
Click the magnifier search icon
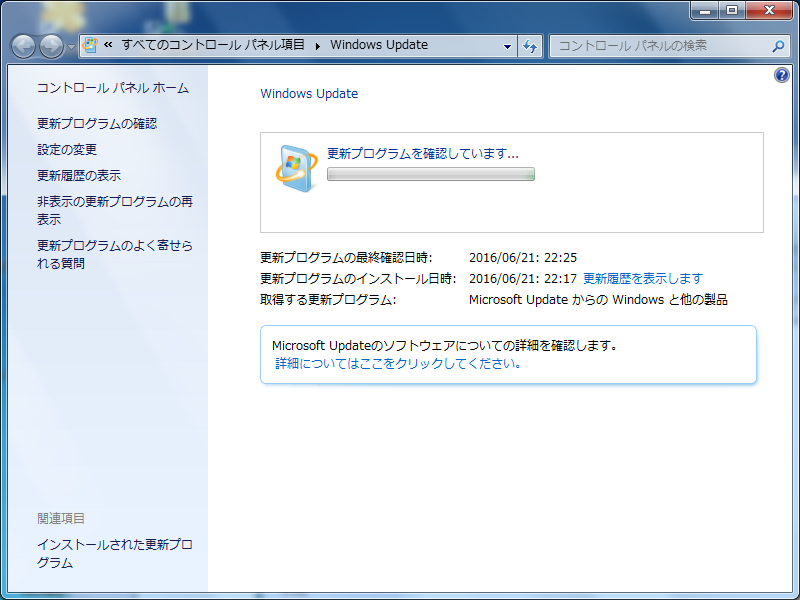[778, 46]
